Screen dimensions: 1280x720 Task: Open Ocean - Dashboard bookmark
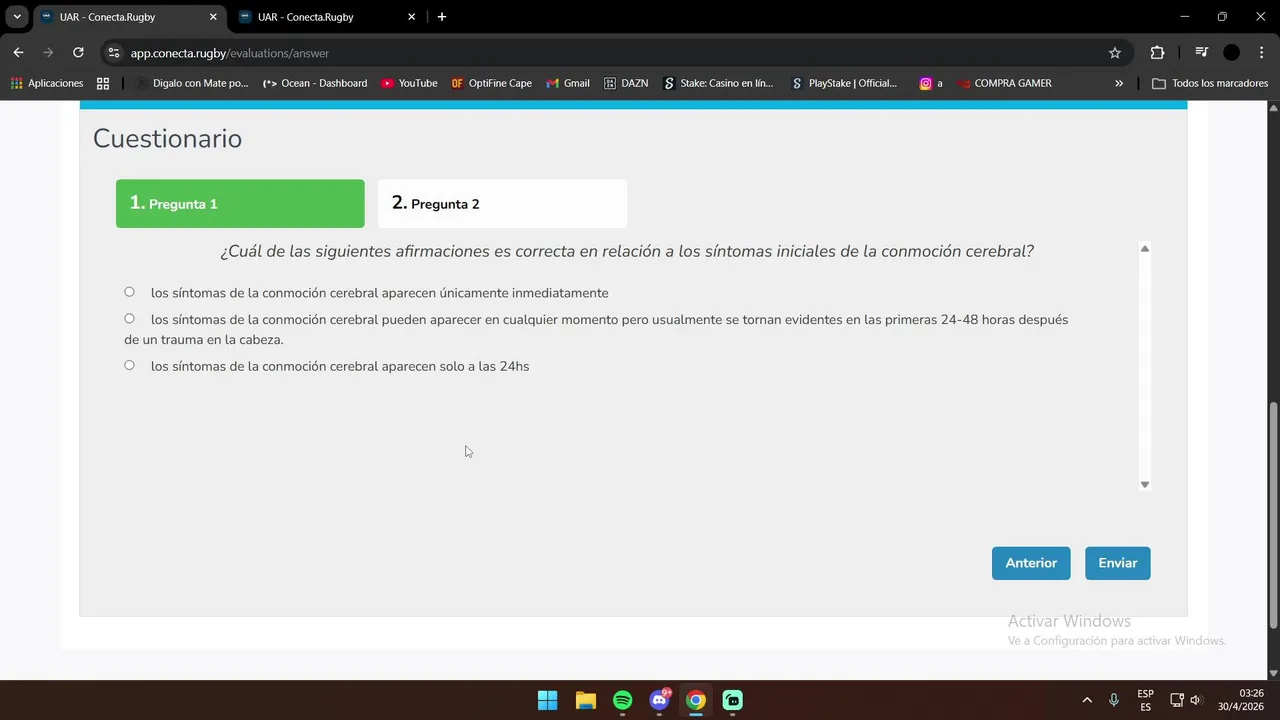click(x=315, y=83)
